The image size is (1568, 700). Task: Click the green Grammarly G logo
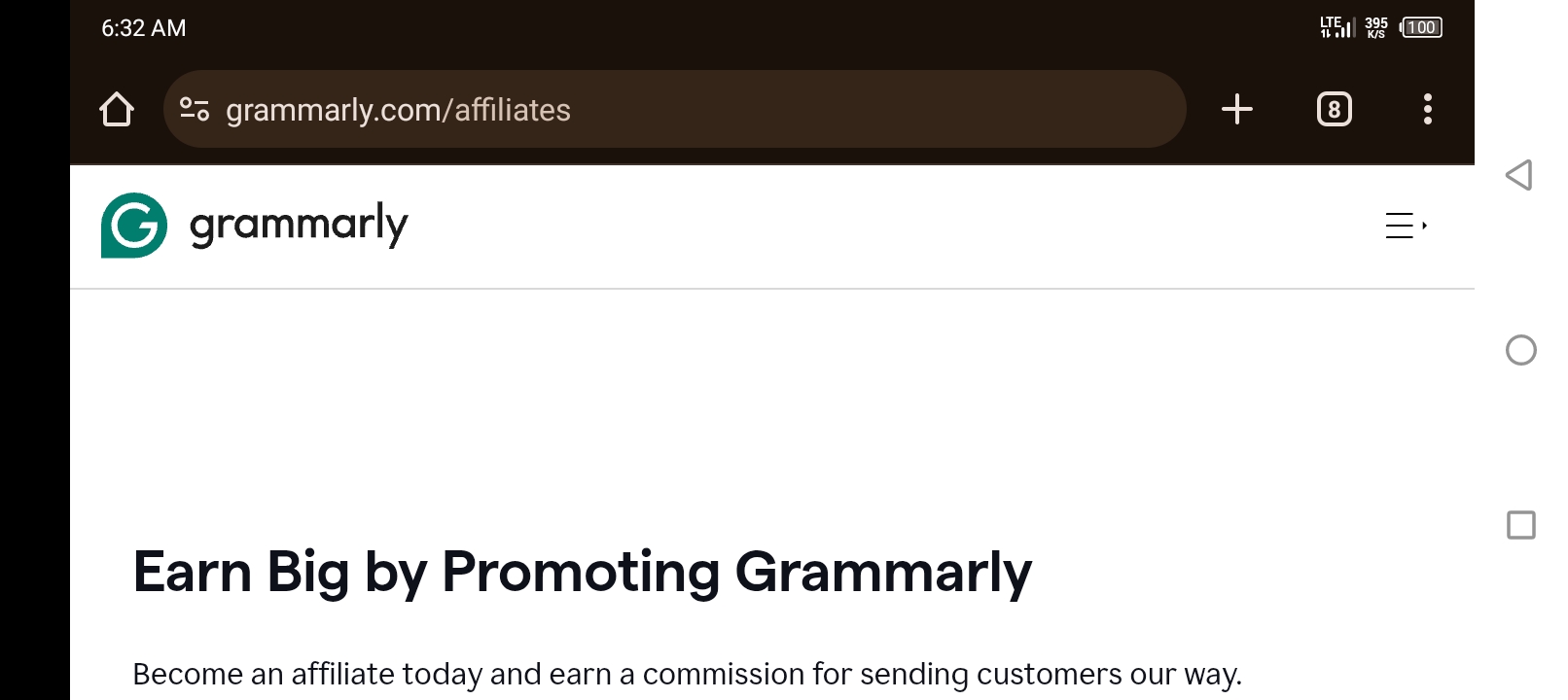click(134, 226)
